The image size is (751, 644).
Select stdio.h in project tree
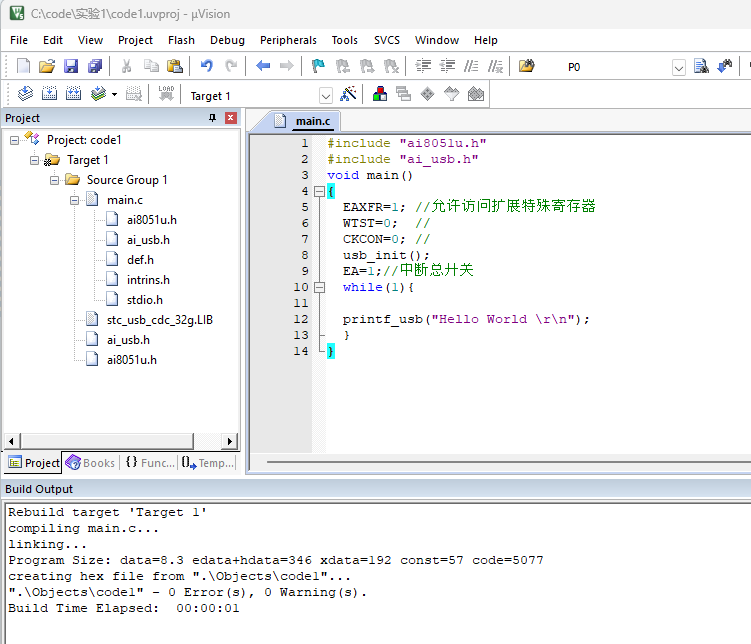pyautogui.click(x=145, y=300)
